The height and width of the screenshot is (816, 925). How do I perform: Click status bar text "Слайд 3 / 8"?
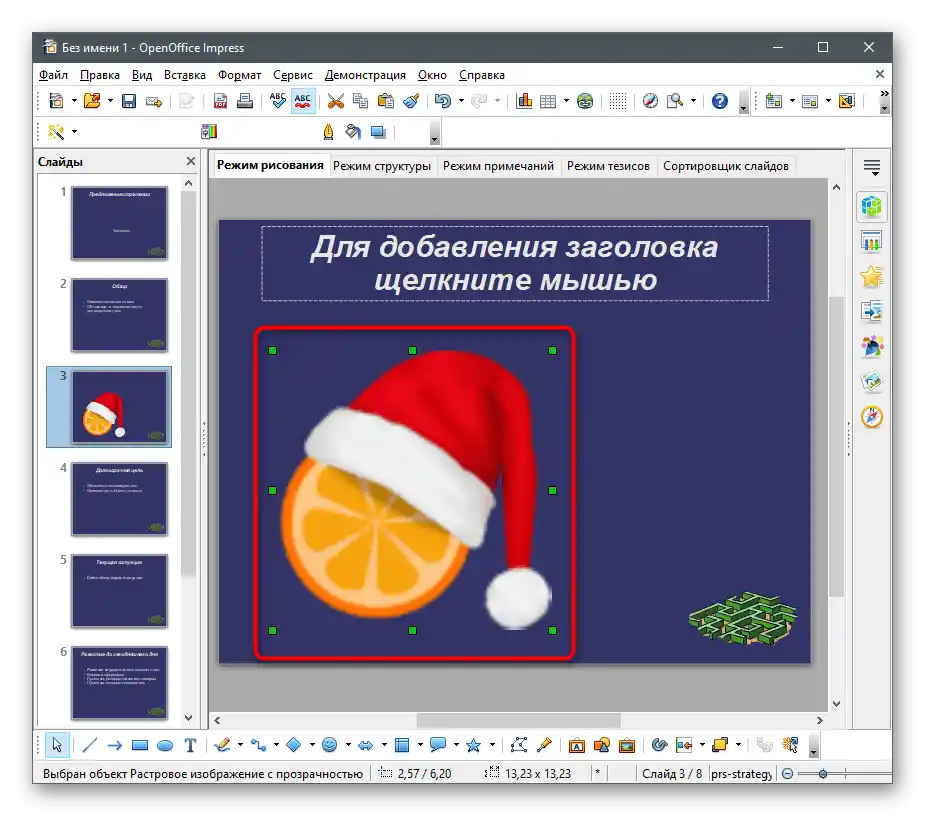(x=672, y=774)
